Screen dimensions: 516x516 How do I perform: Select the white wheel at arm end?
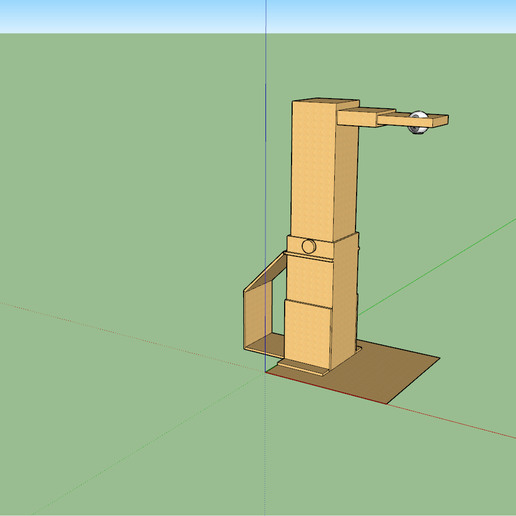coord(418,123)
